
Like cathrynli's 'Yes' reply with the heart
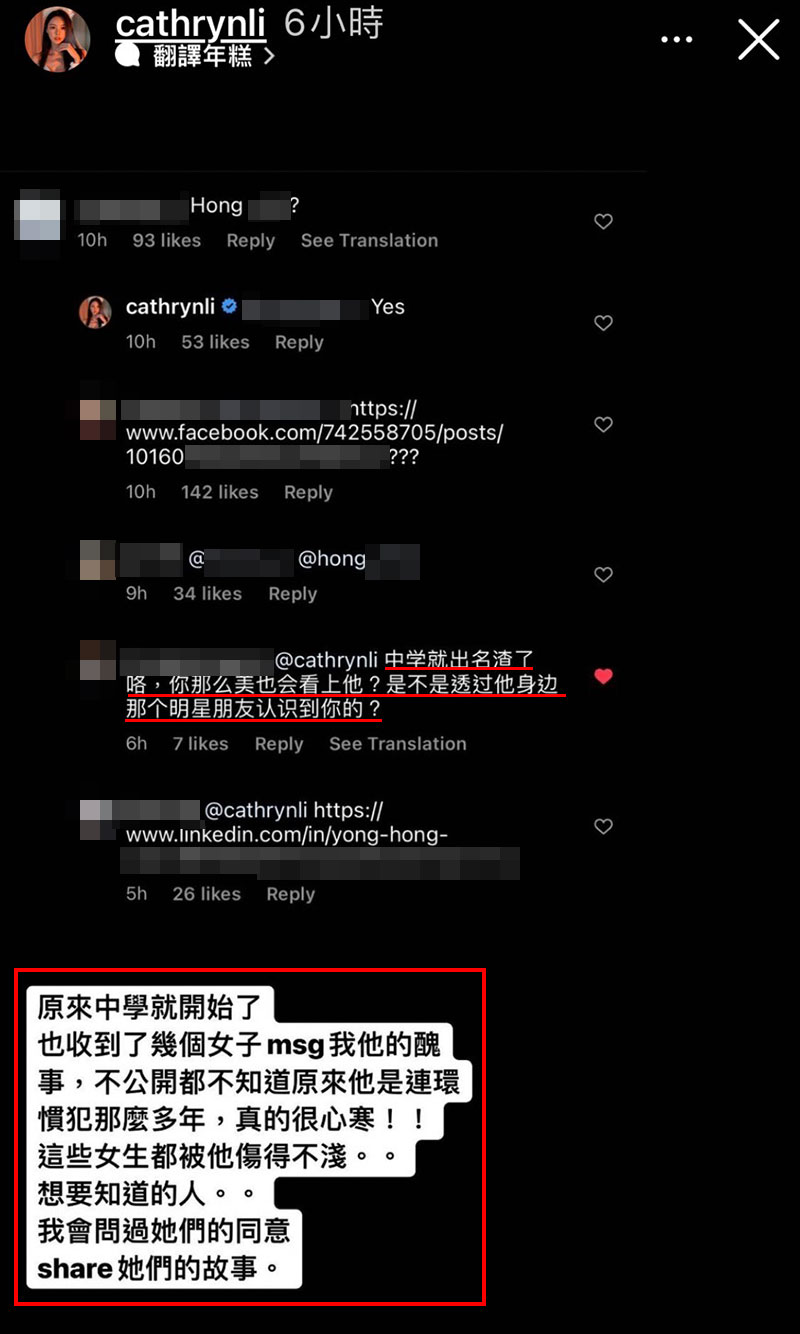click(x=603, y=323)
